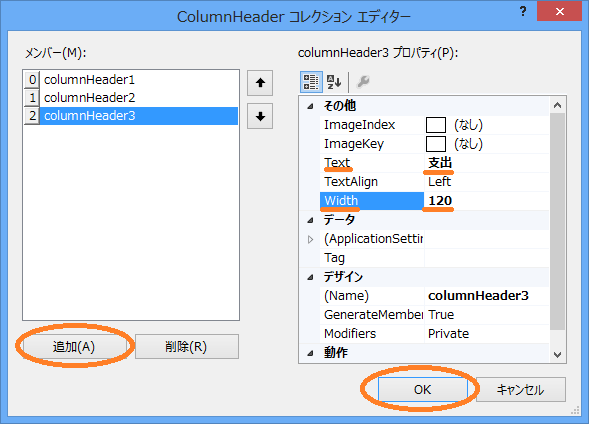Click the キャンセル cancel button

(x=521, y=389)
